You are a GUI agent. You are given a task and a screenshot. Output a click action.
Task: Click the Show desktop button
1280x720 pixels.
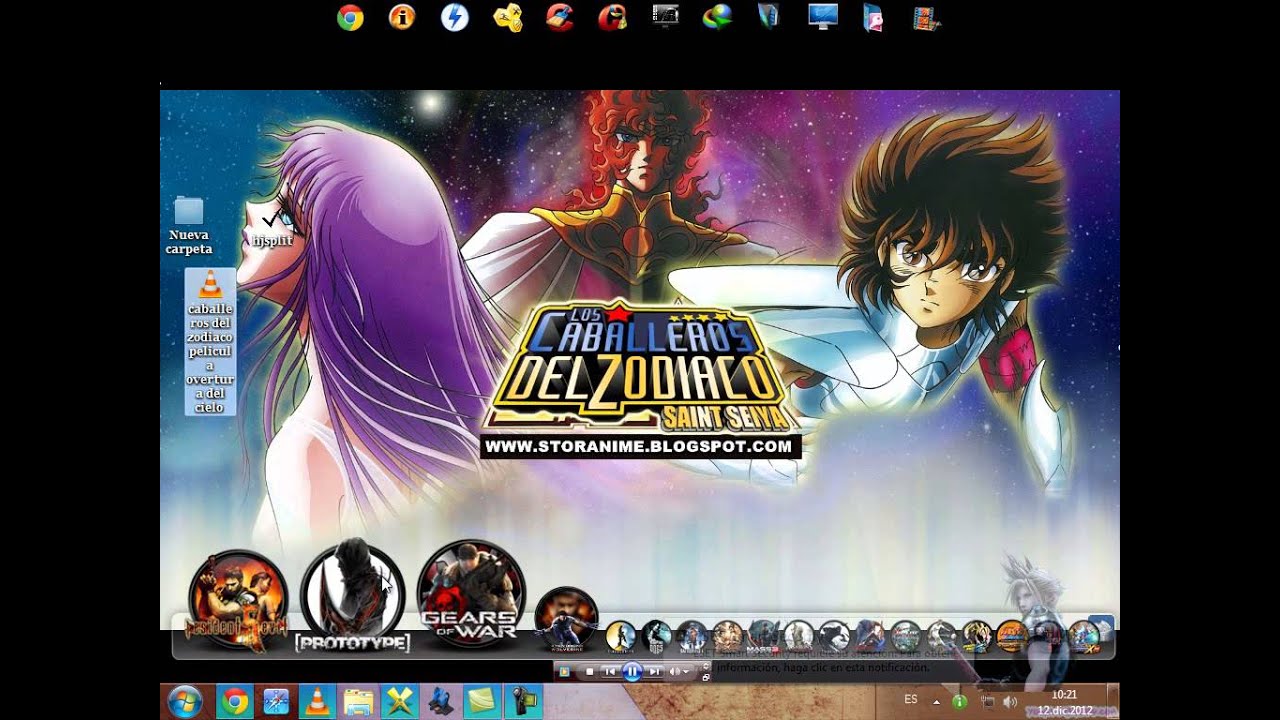[1113, 702]
